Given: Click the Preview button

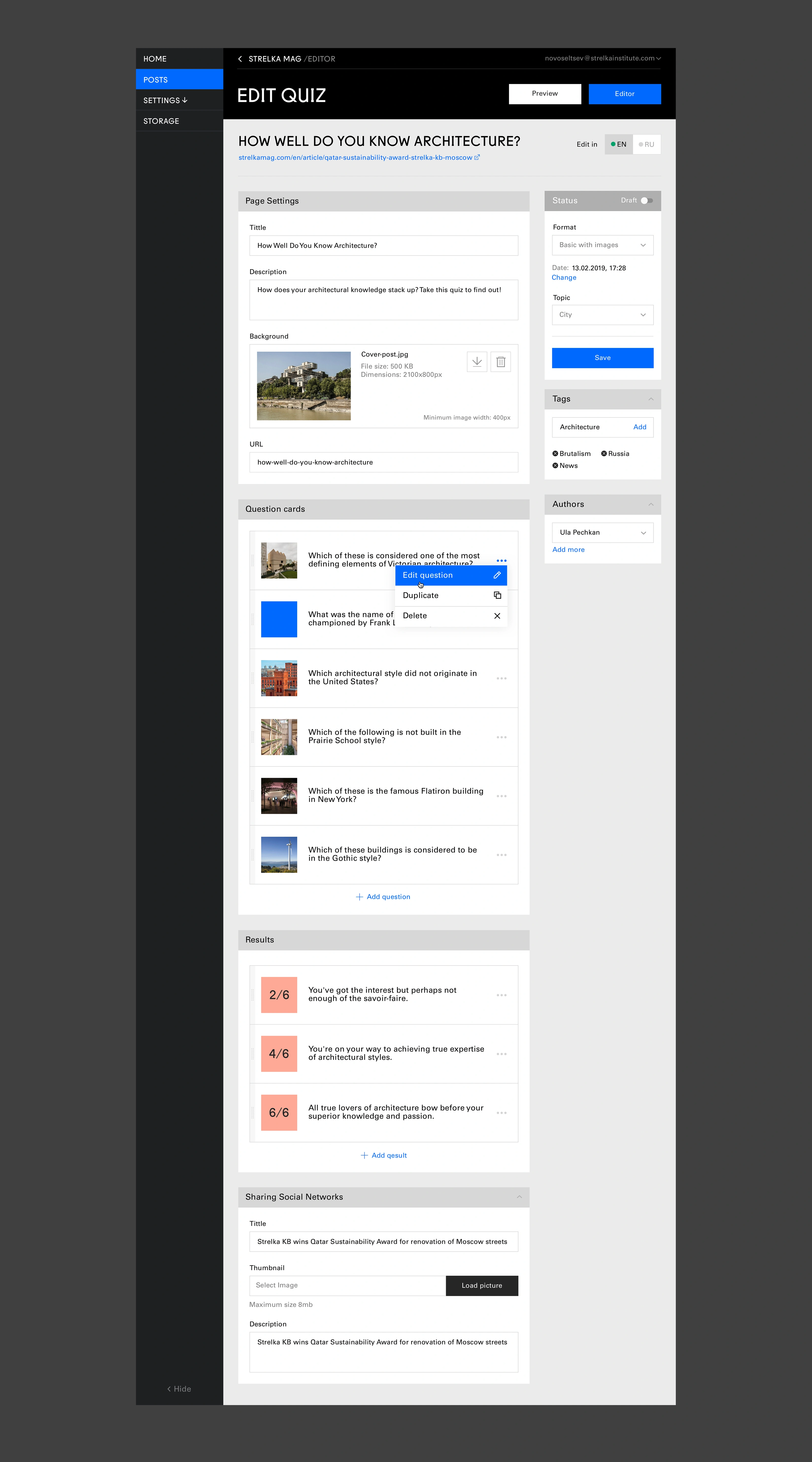Looking at the screenshot, I should (x=545, y=94).
